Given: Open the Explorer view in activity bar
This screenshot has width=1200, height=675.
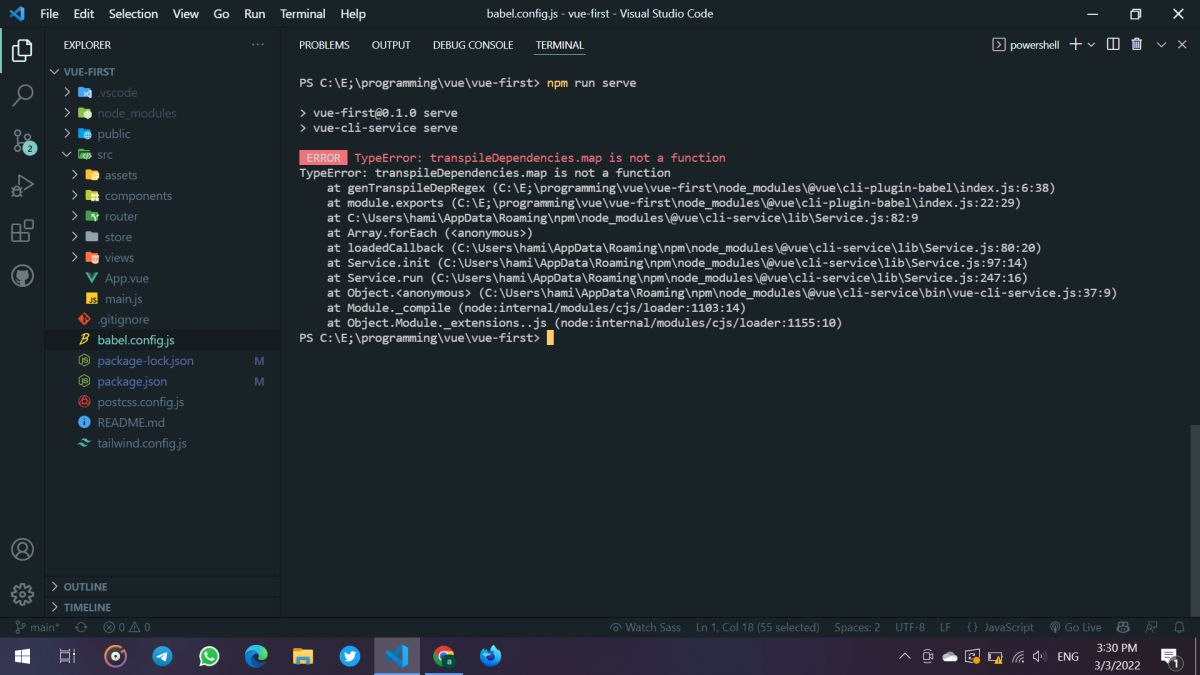Looking at the screenshot, I should click(22, 49).
